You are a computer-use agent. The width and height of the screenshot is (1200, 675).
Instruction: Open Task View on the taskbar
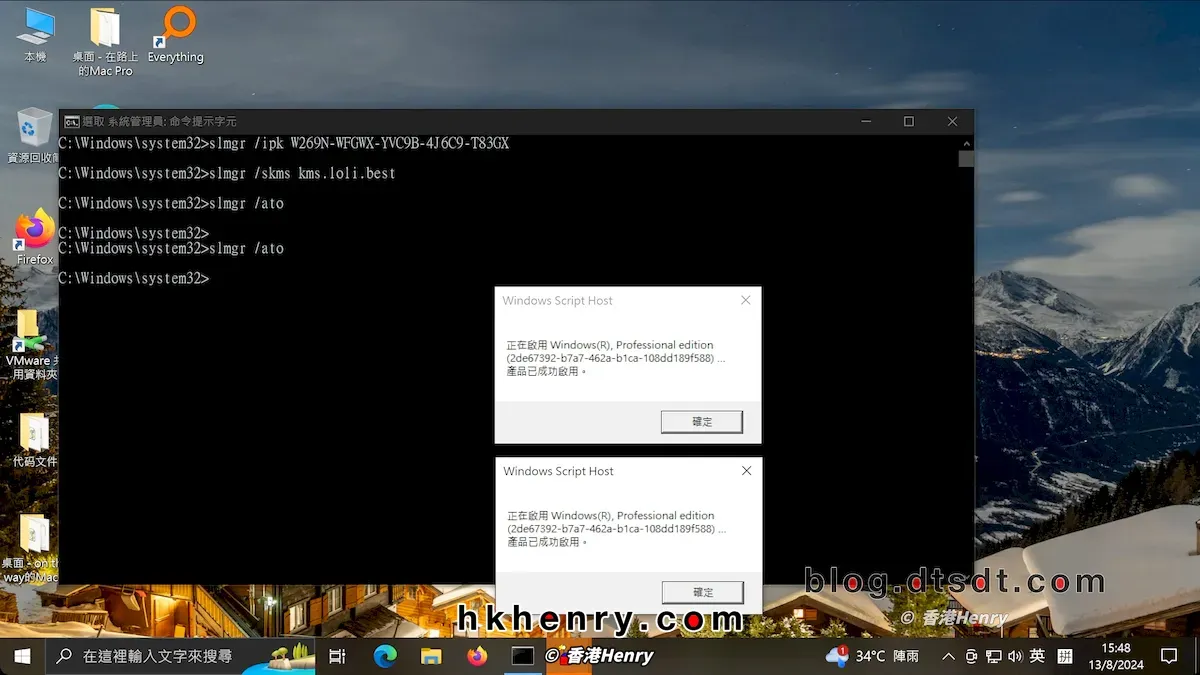point(337,656)
